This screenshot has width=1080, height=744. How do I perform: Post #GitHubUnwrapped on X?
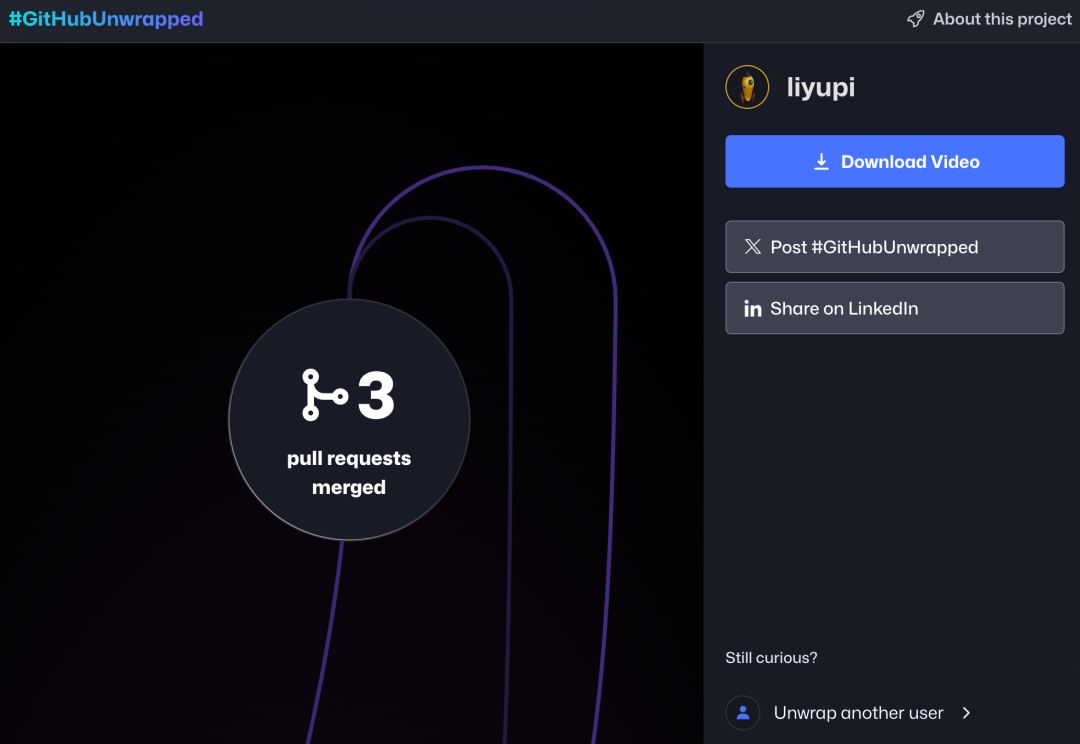click(x=895, y=247)
